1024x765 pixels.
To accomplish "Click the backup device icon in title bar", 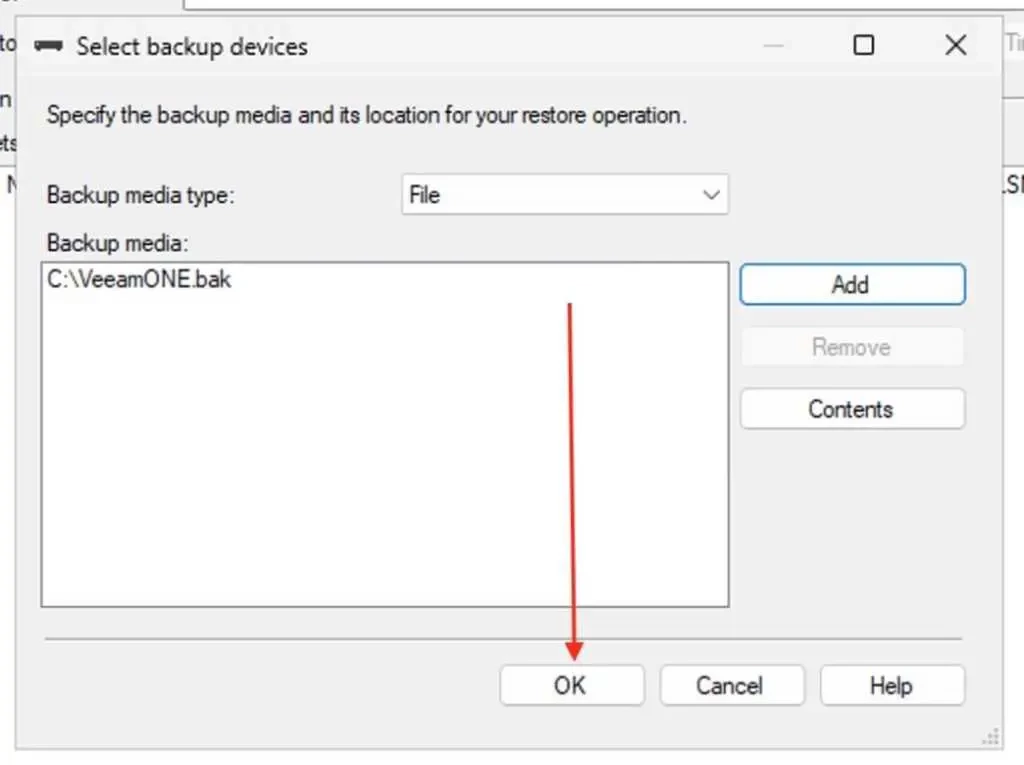I will 49,46.
